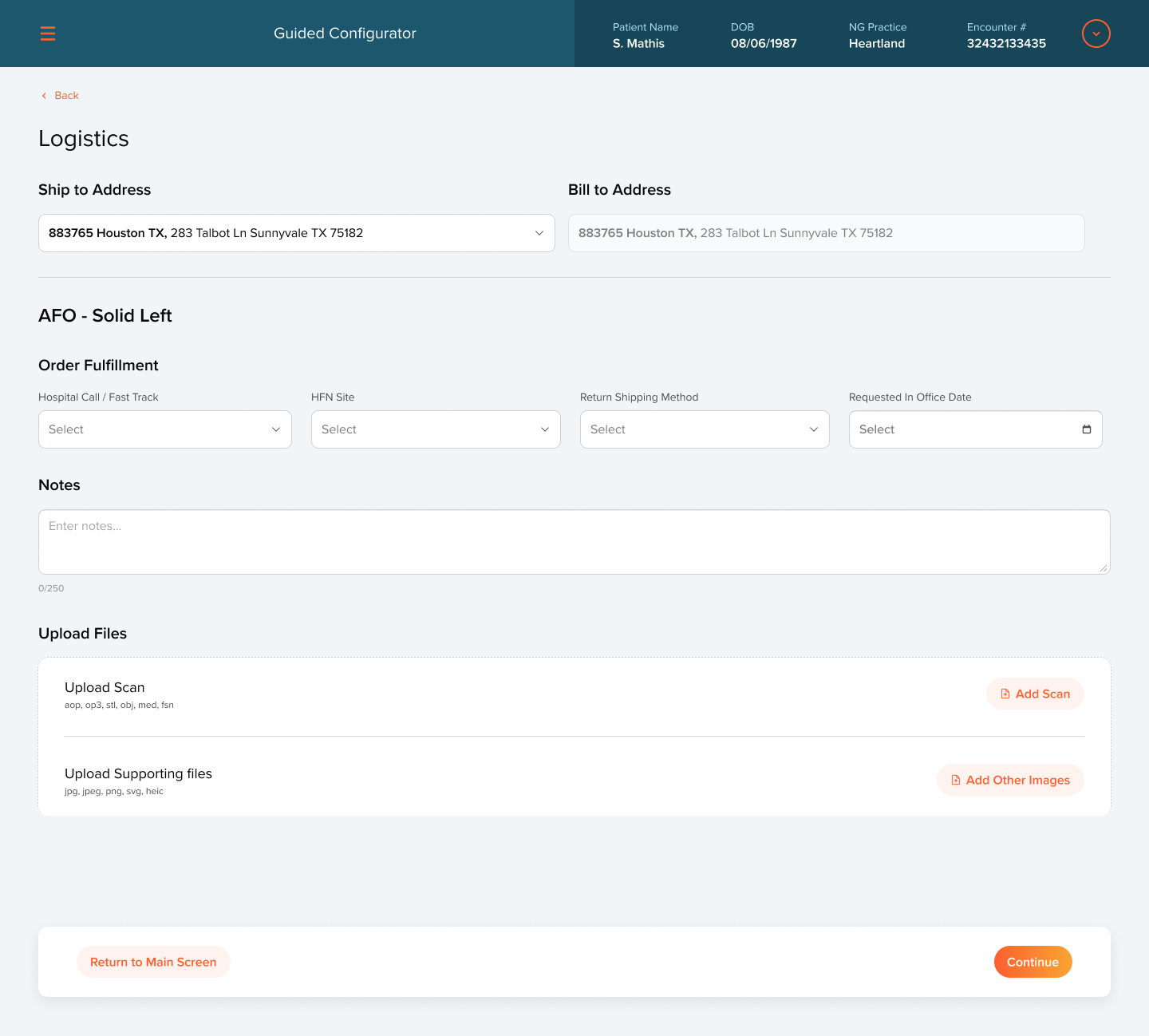The width and height of the screenshot is (1149, 1036).
Task: Open the Ship to Address dropdown
Action: pos(297,233)
